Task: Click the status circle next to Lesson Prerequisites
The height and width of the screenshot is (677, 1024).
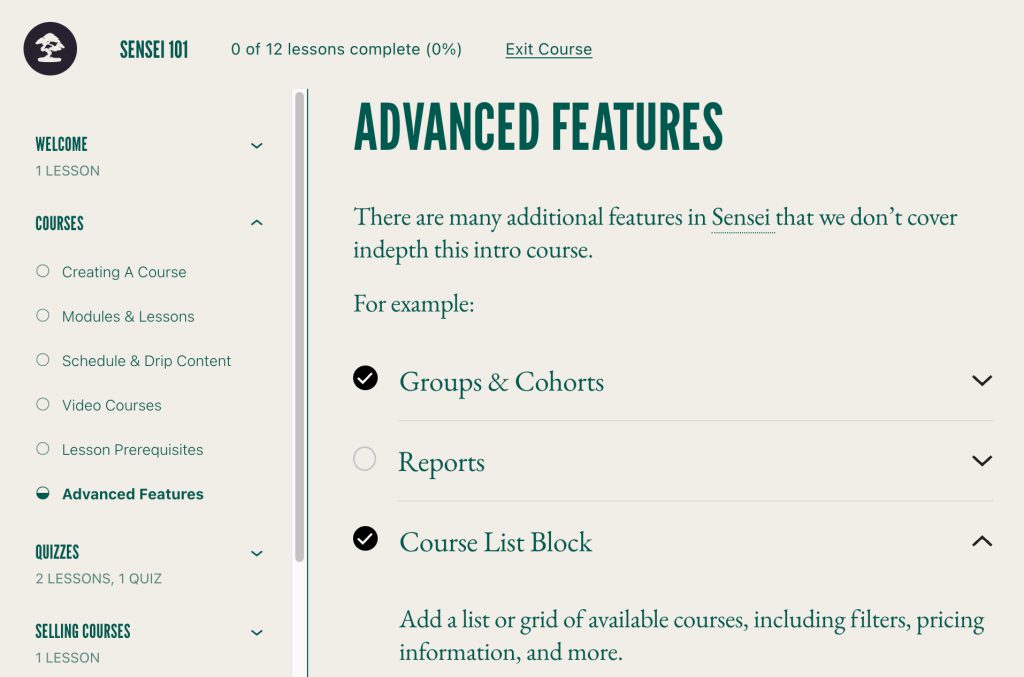Action: pos(42,449)
